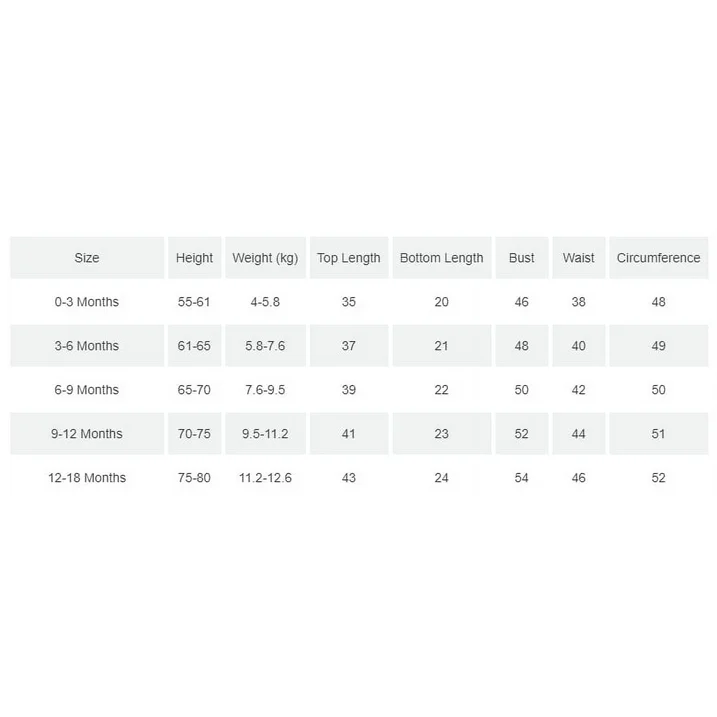Click the 65-70 height cell
The width and height of the screenshot is (717, 717).
point(194,390)
